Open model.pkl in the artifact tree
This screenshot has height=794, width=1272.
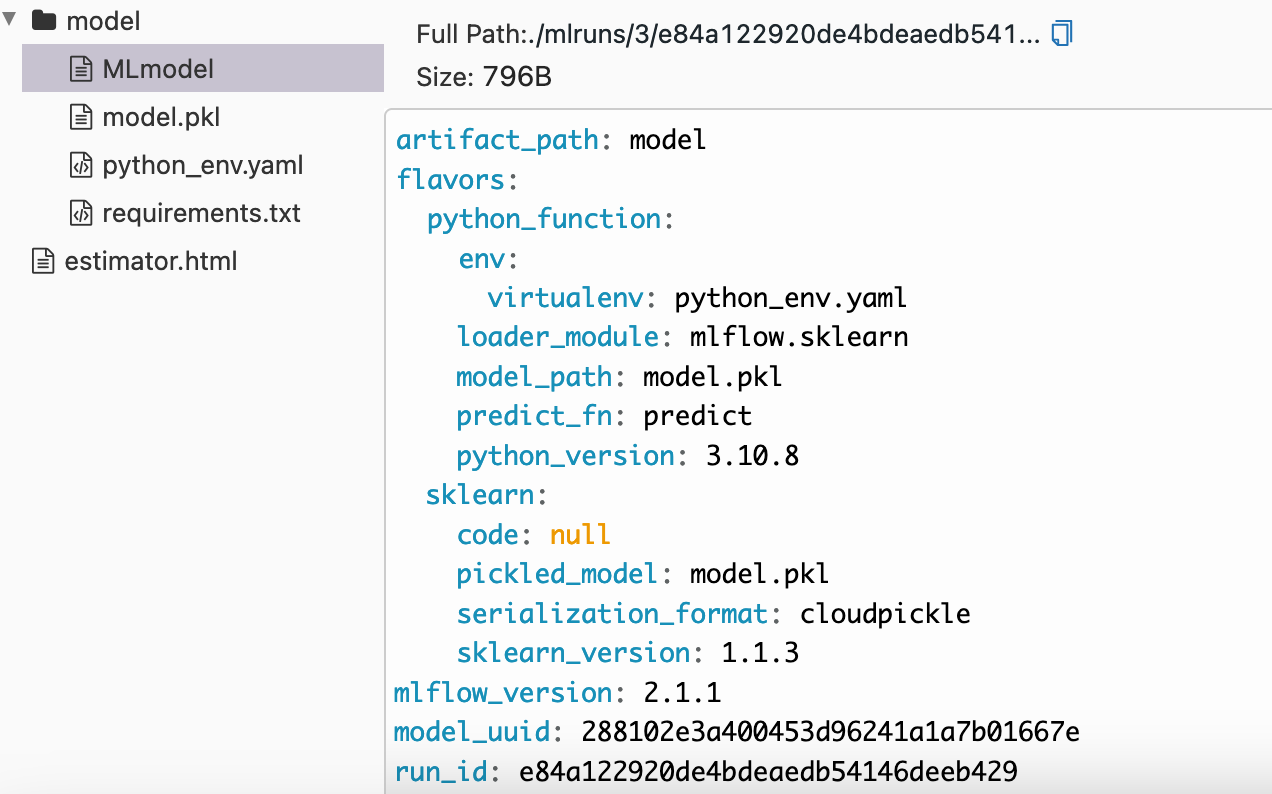(x=161, y=117)
